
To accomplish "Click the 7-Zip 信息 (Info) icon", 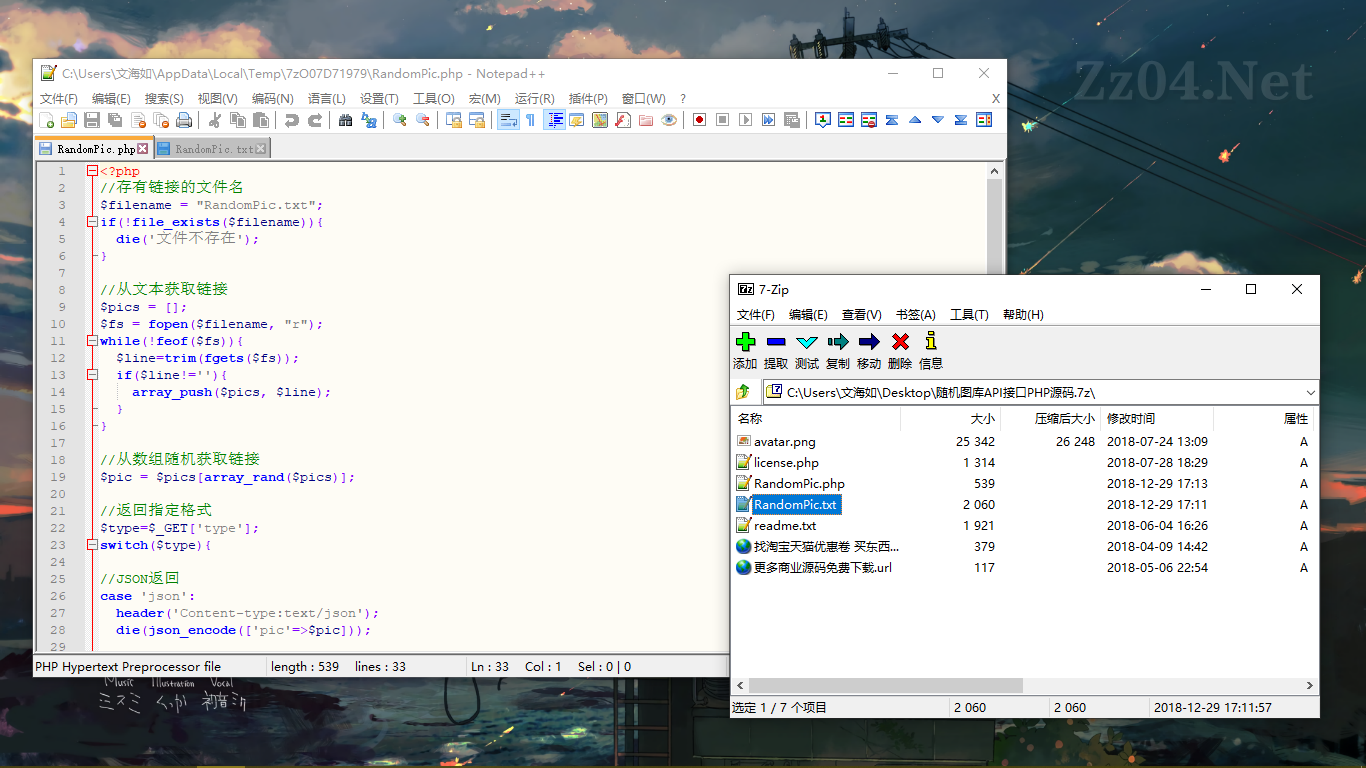I will [x=931, y=342].
